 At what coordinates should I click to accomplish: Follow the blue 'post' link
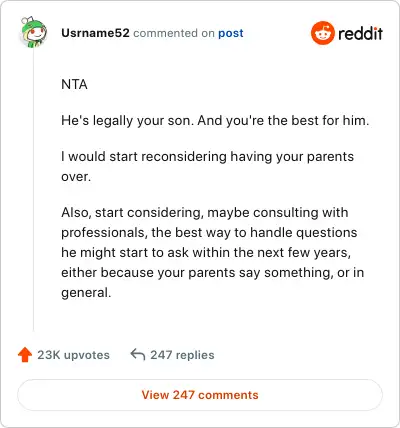coord(231,33)
